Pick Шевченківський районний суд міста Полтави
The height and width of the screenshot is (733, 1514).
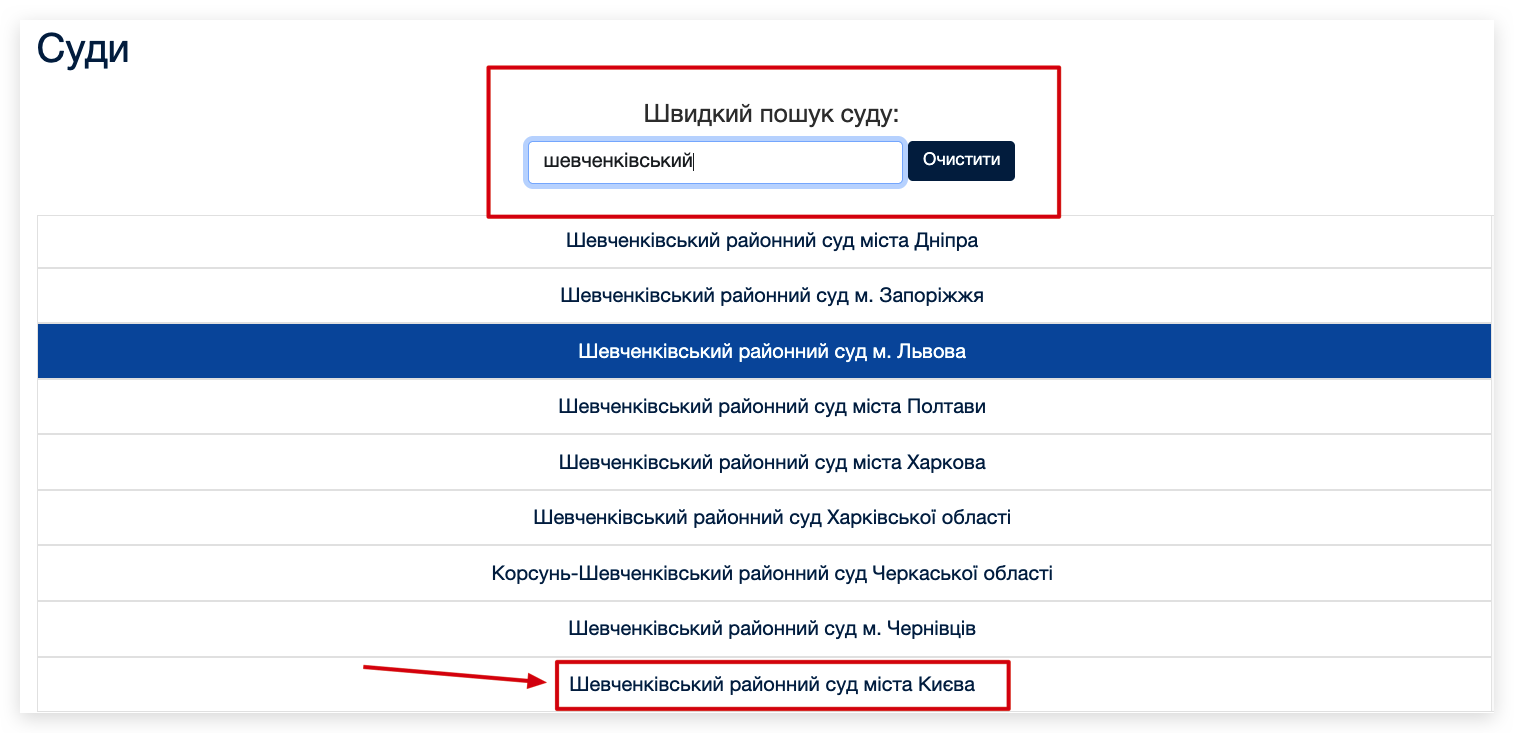coord(771,407)
